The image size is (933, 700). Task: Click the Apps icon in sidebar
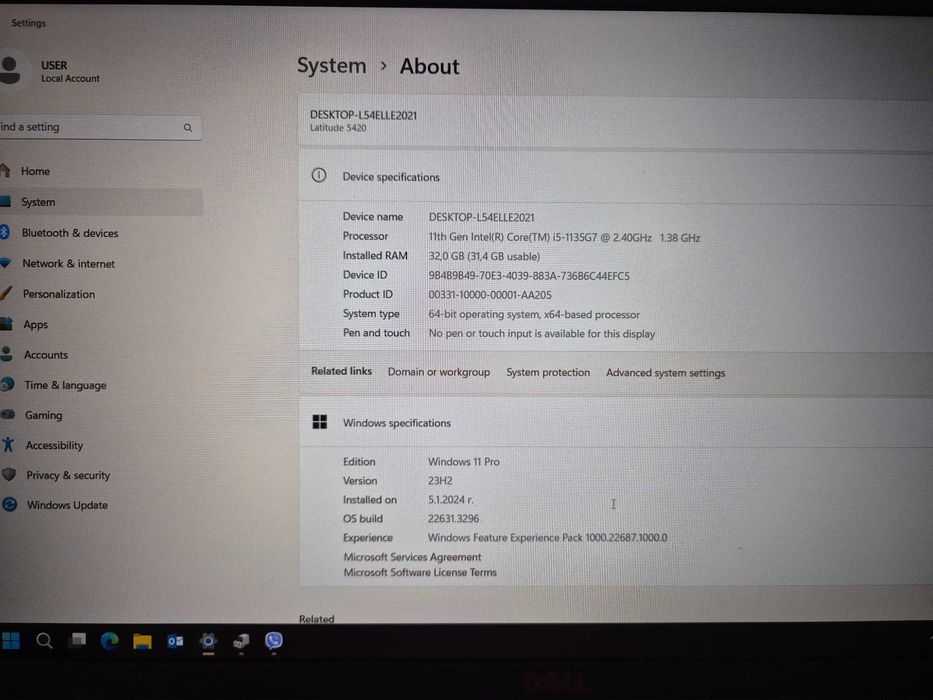click(7, 324)
